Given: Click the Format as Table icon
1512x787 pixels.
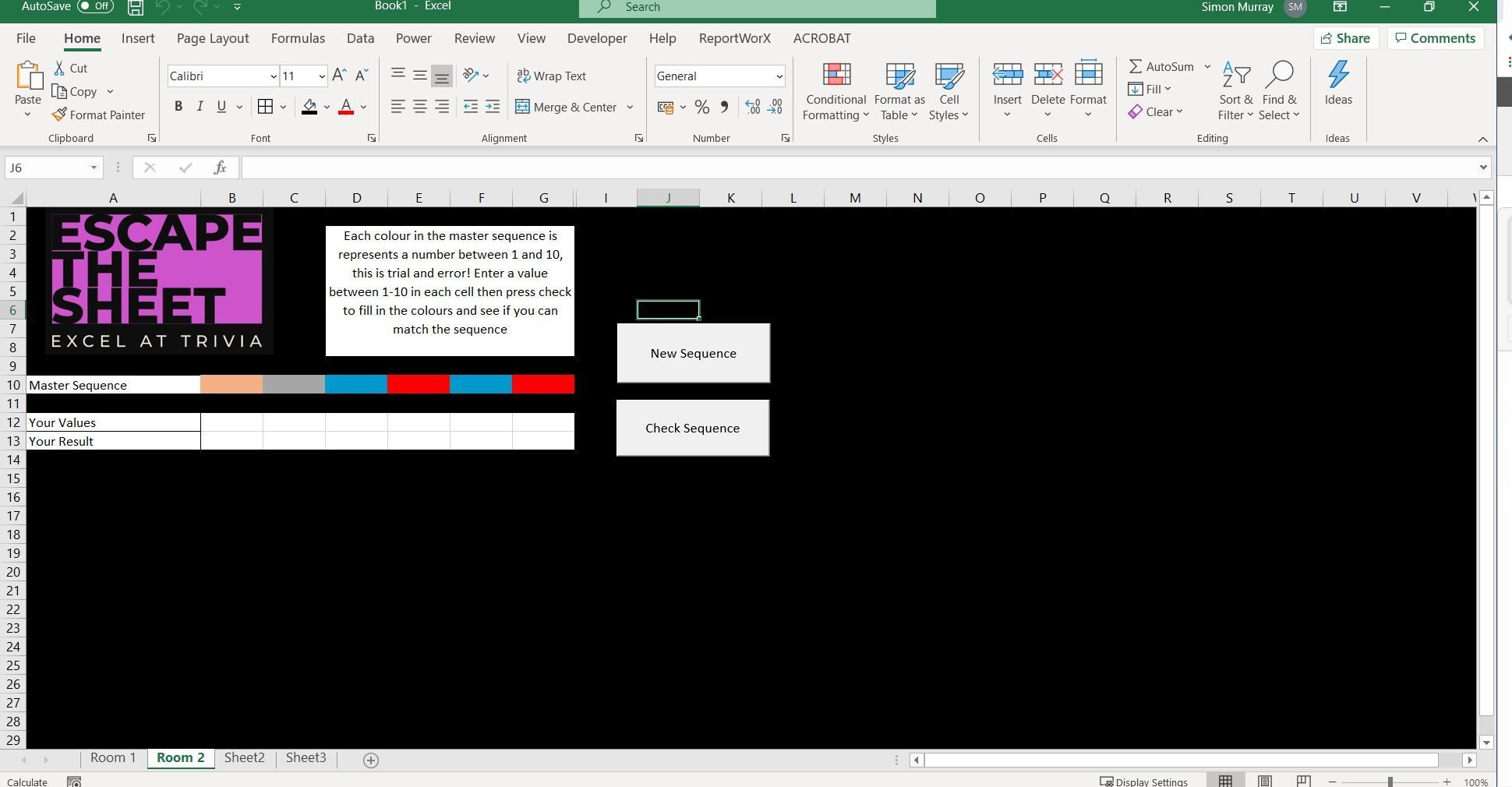Looking at the screenshot, I should pyautogui.click(x=899, y=90).
